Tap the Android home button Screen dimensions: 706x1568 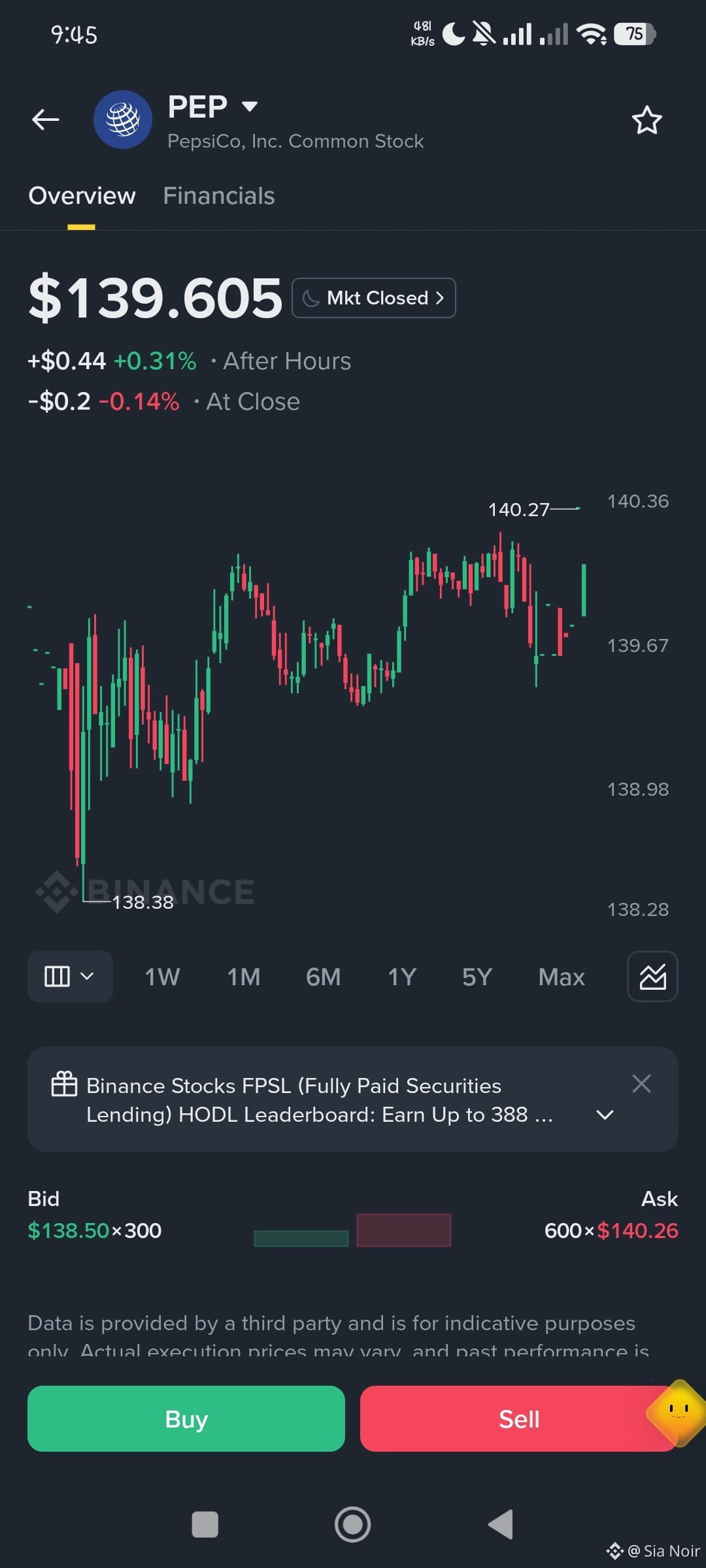coord(353,1524)
